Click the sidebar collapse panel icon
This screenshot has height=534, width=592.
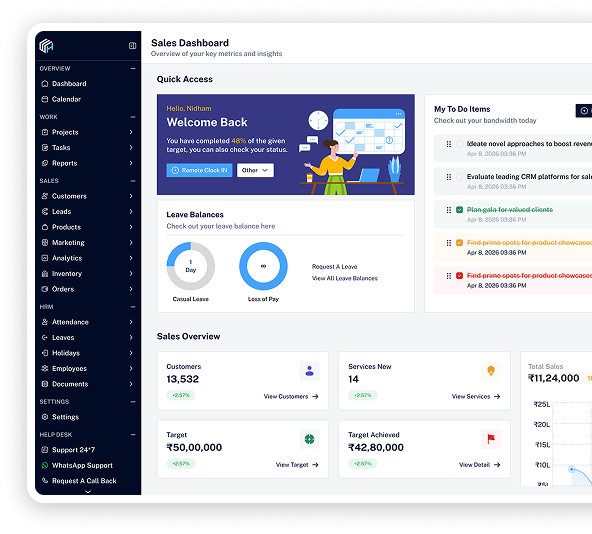[x=132, y=46]
